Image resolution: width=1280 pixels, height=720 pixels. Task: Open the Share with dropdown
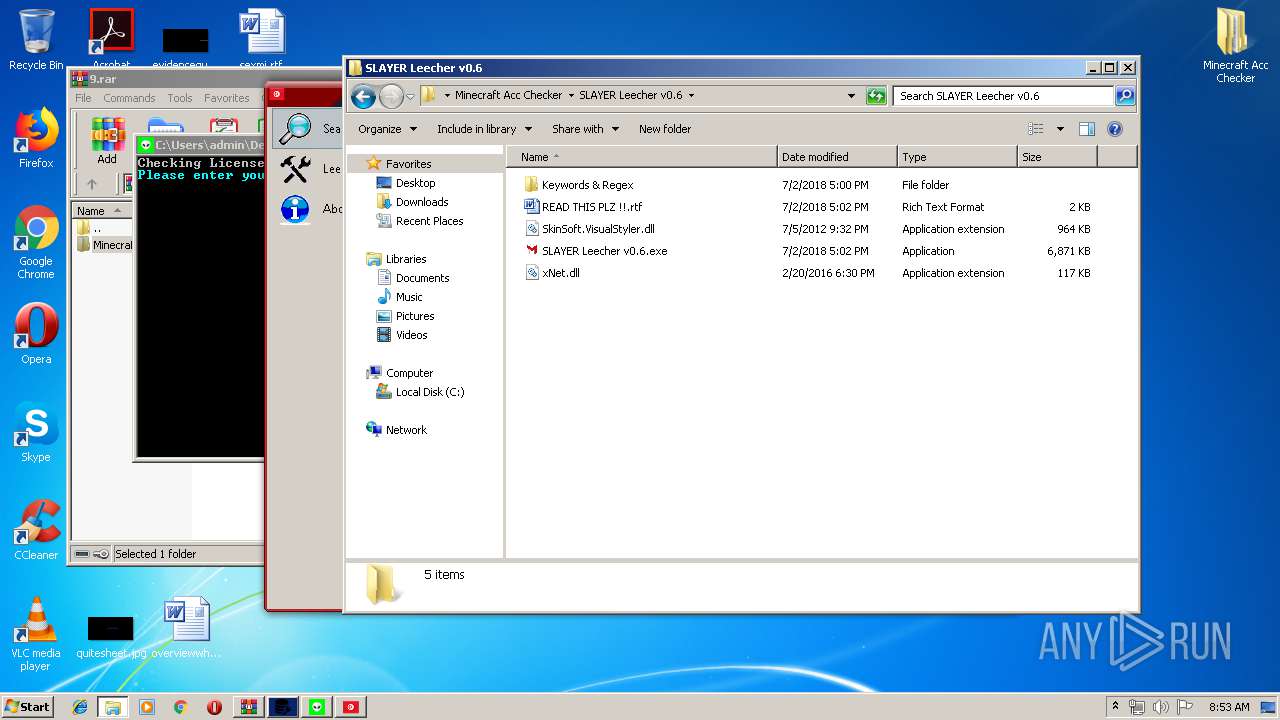pyautogui.click(x=585, y=129)
